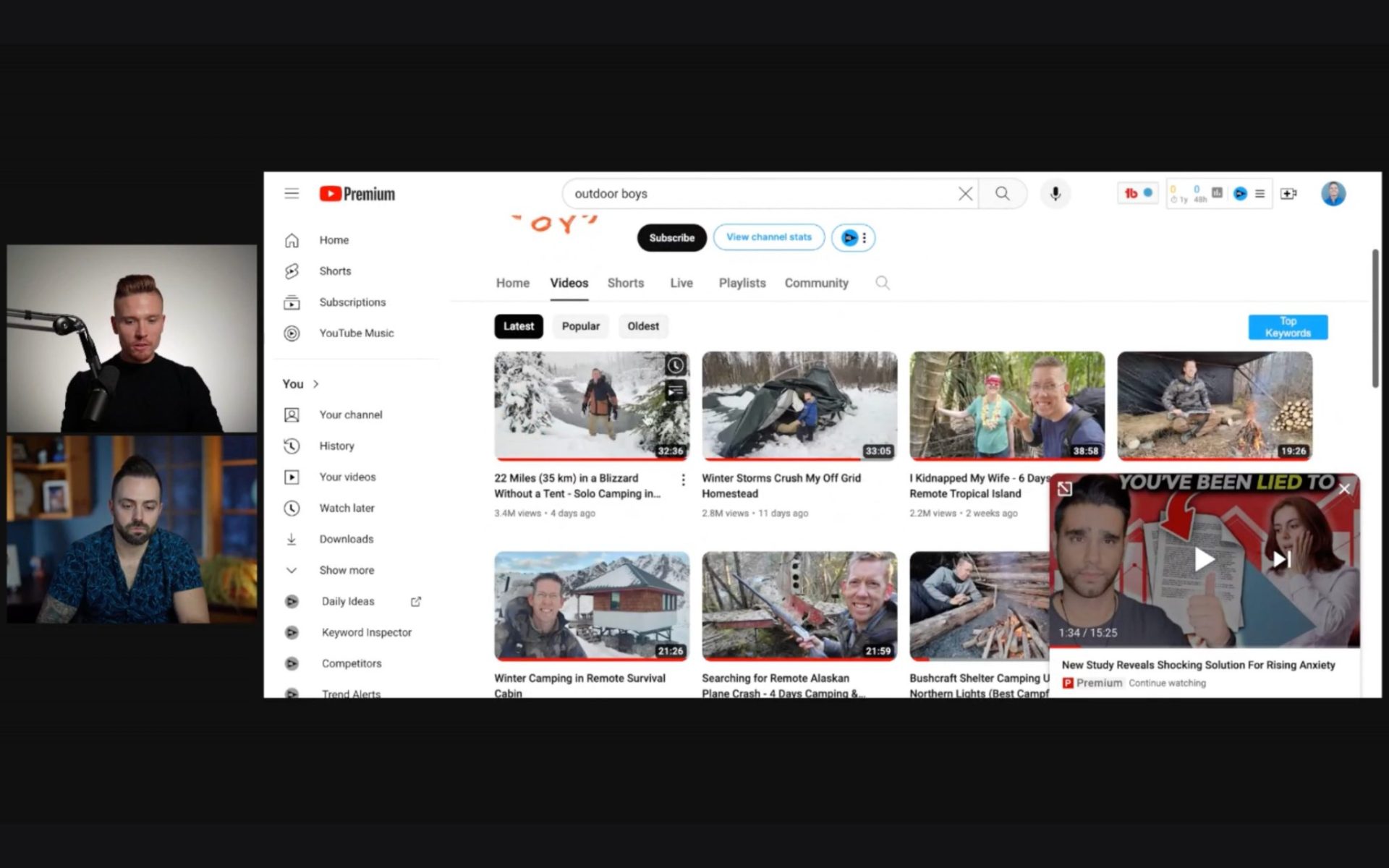This screenshot has height=868, width=1389.
Task: Click the Trend Alerts sidebar icon
Action: point(290,693)
